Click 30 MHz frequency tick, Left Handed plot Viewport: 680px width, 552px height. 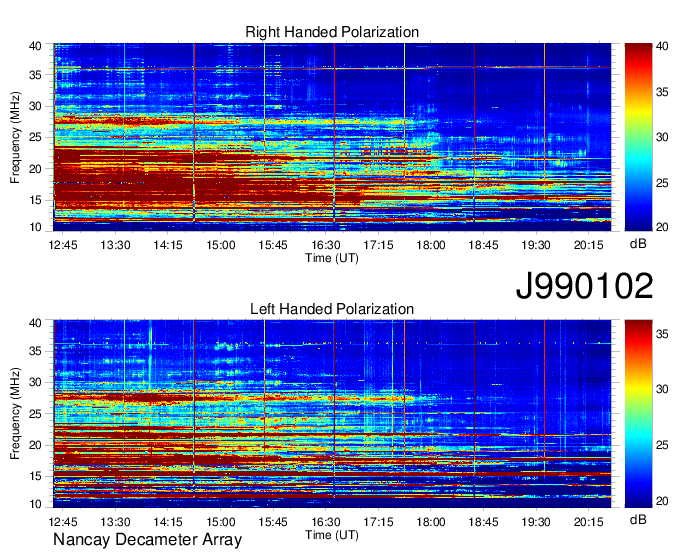click(x=36, y=382)
